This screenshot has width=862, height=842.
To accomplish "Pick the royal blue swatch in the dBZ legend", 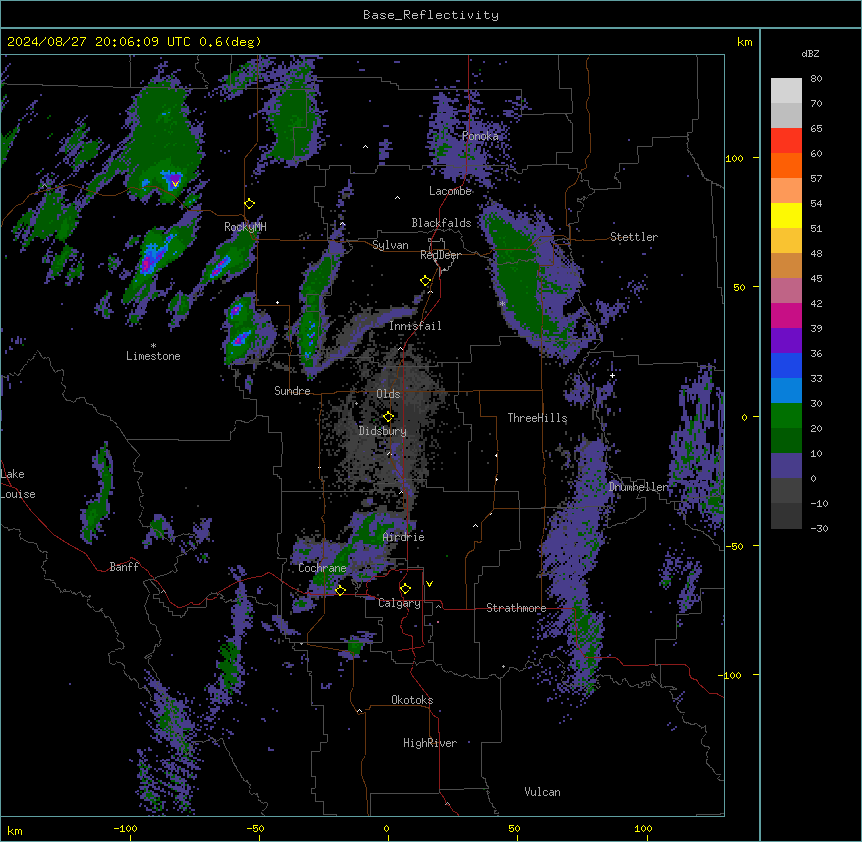I will tap(786, 365).
